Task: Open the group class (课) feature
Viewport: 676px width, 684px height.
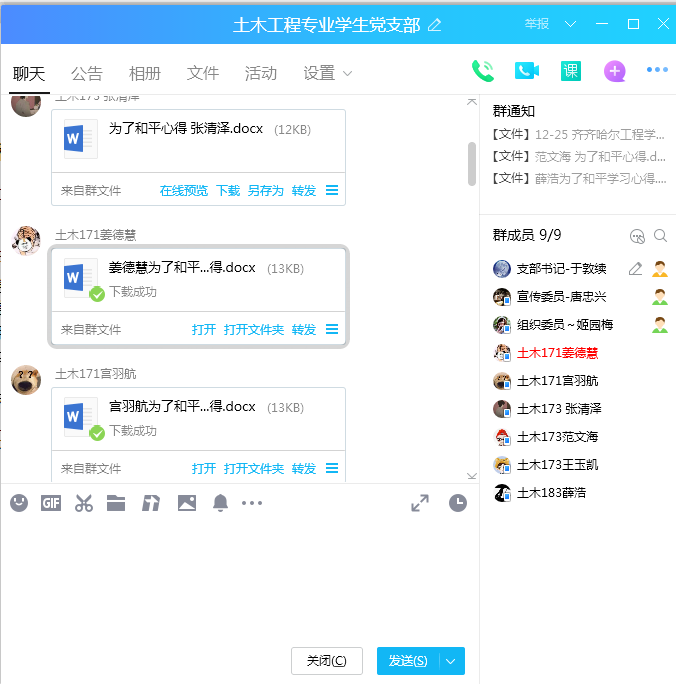Action: point(570,70)
